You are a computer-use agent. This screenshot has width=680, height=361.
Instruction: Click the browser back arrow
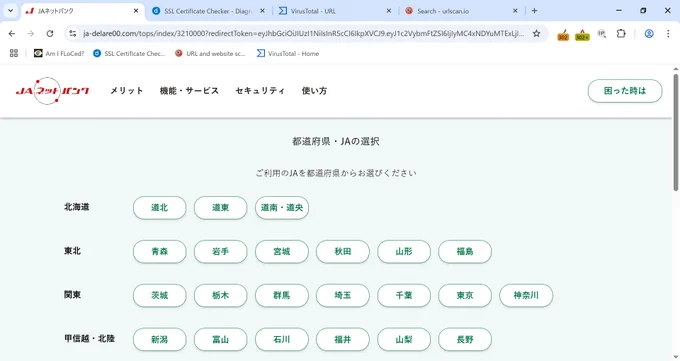pos(12,33)
